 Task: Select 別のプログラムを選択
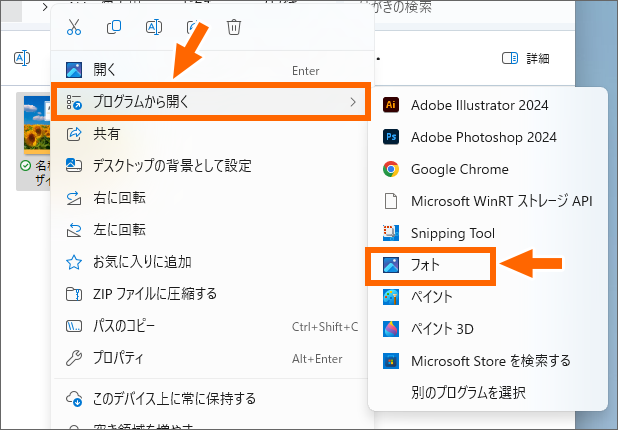pos(488,393)
